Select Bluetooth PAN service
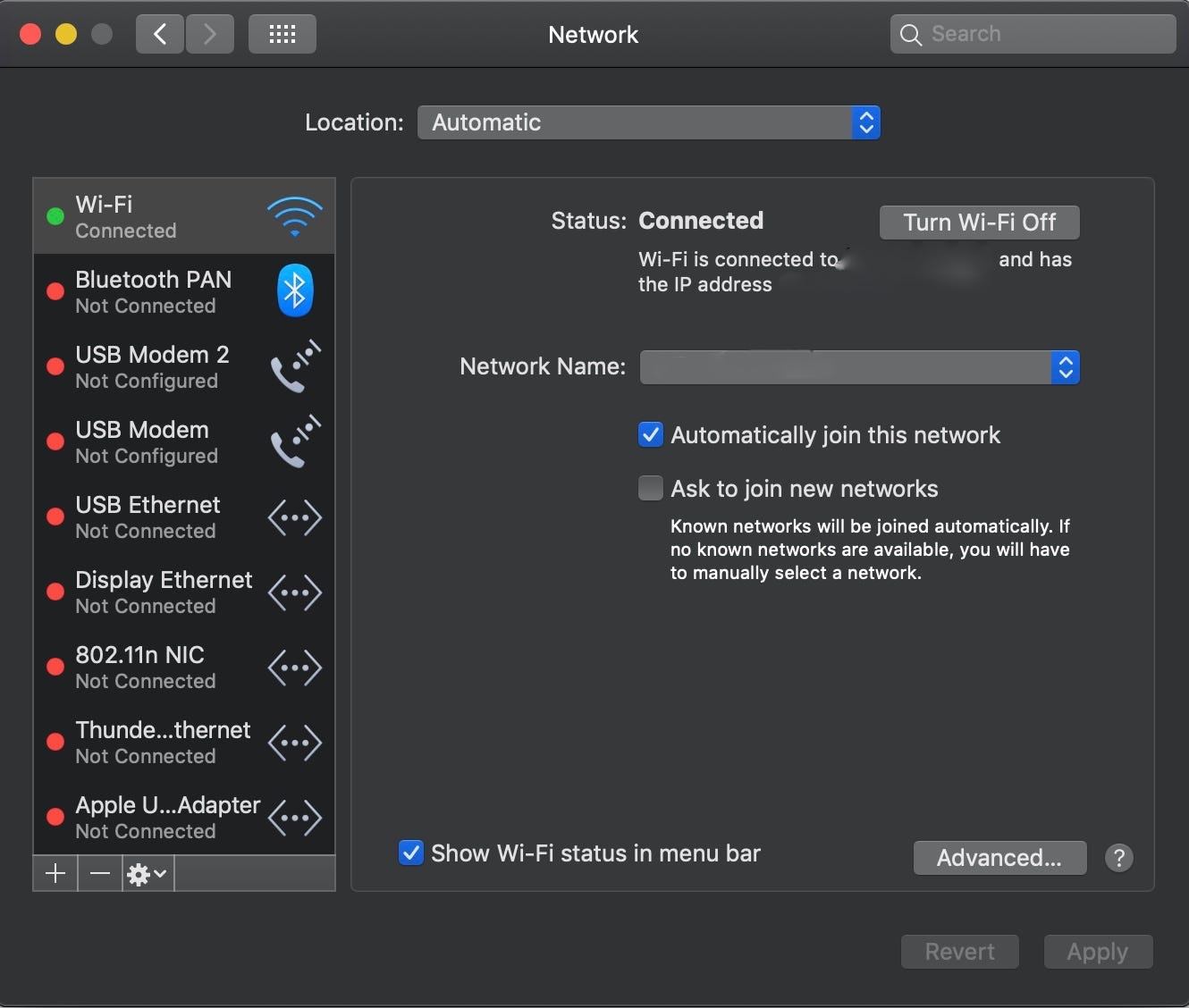Screen dimensions: 1189x1008 [184, 291]
